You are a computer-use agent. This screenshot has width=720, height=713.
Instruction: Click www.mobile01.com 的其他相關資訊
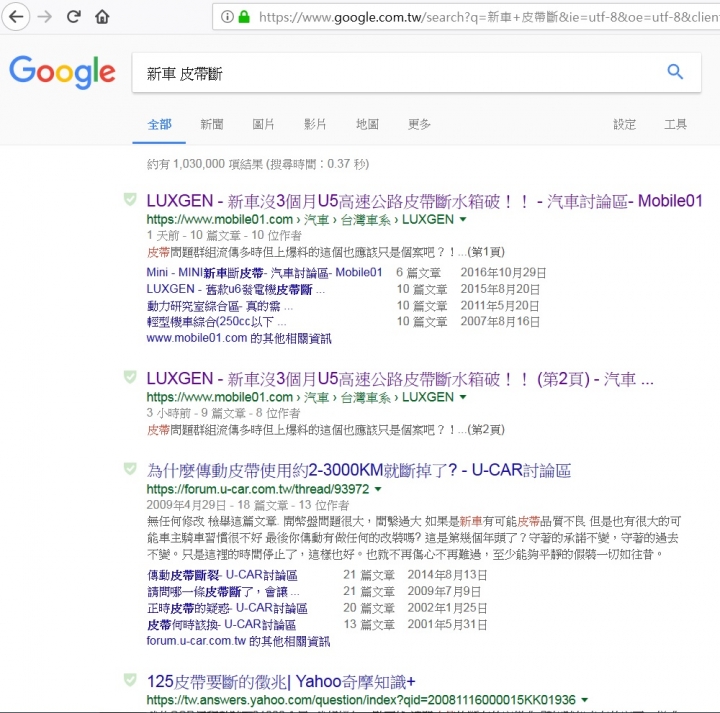point(239,338)
